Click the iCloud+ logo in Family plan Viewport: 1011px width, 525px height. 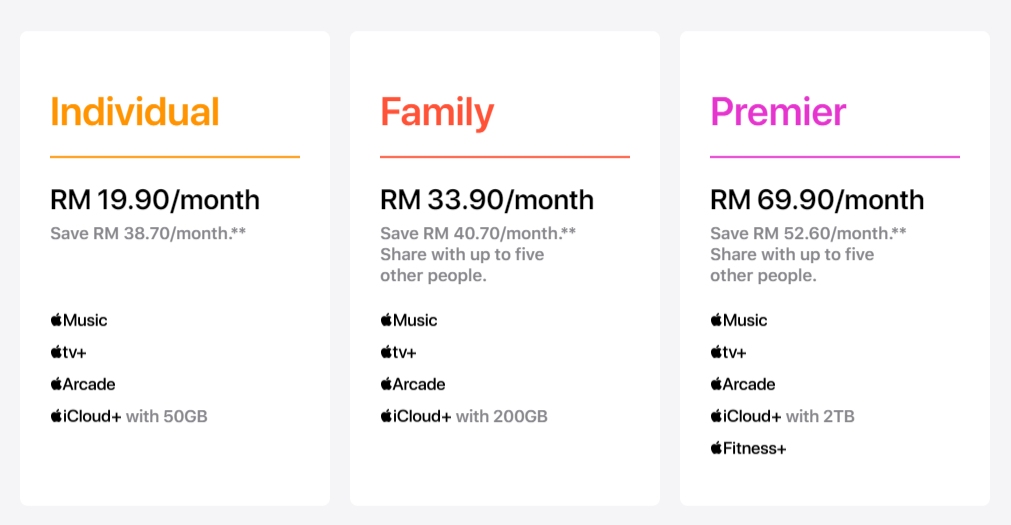point(416,416)
